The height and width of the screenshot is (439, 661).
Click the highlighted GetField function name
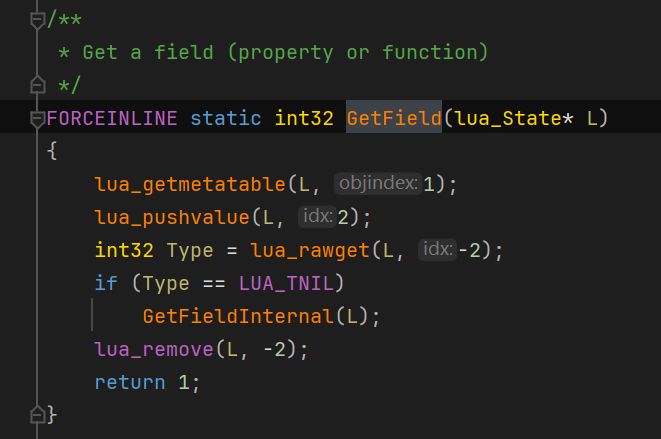point(394,119)
